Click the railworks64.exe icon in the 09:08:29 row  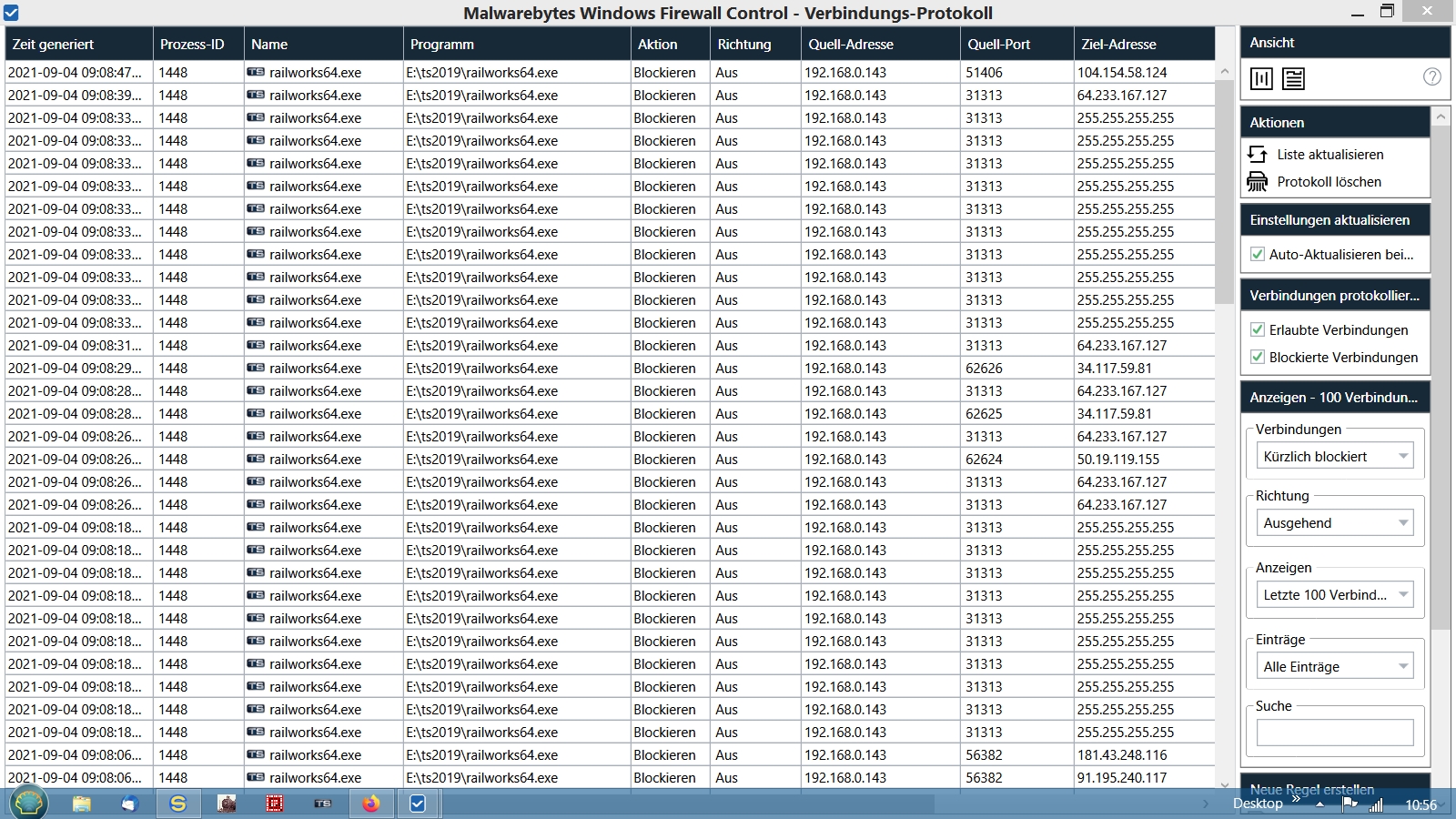coord(256,368)
